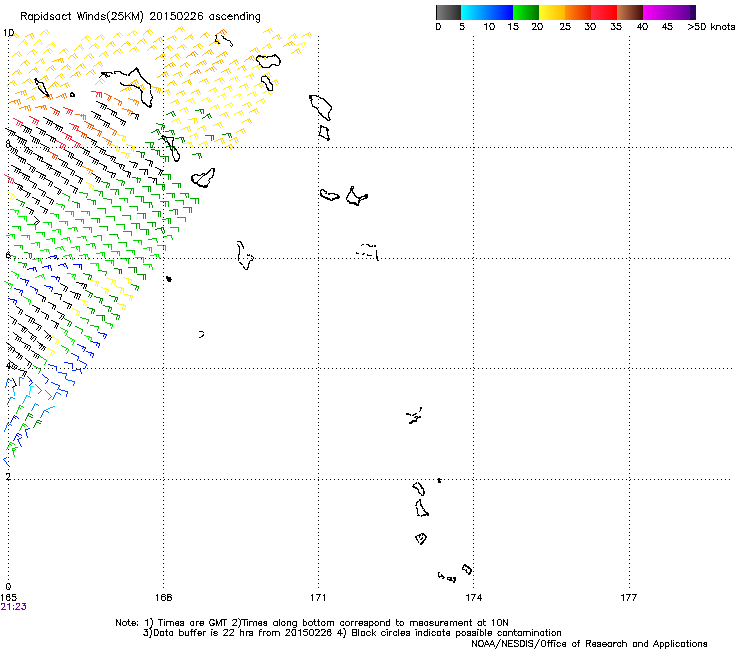Click the 'NOAA/NESDIS/Office of Research and Applications' credit
This screenshot has height=650, width=740.
tap(589, 644)
